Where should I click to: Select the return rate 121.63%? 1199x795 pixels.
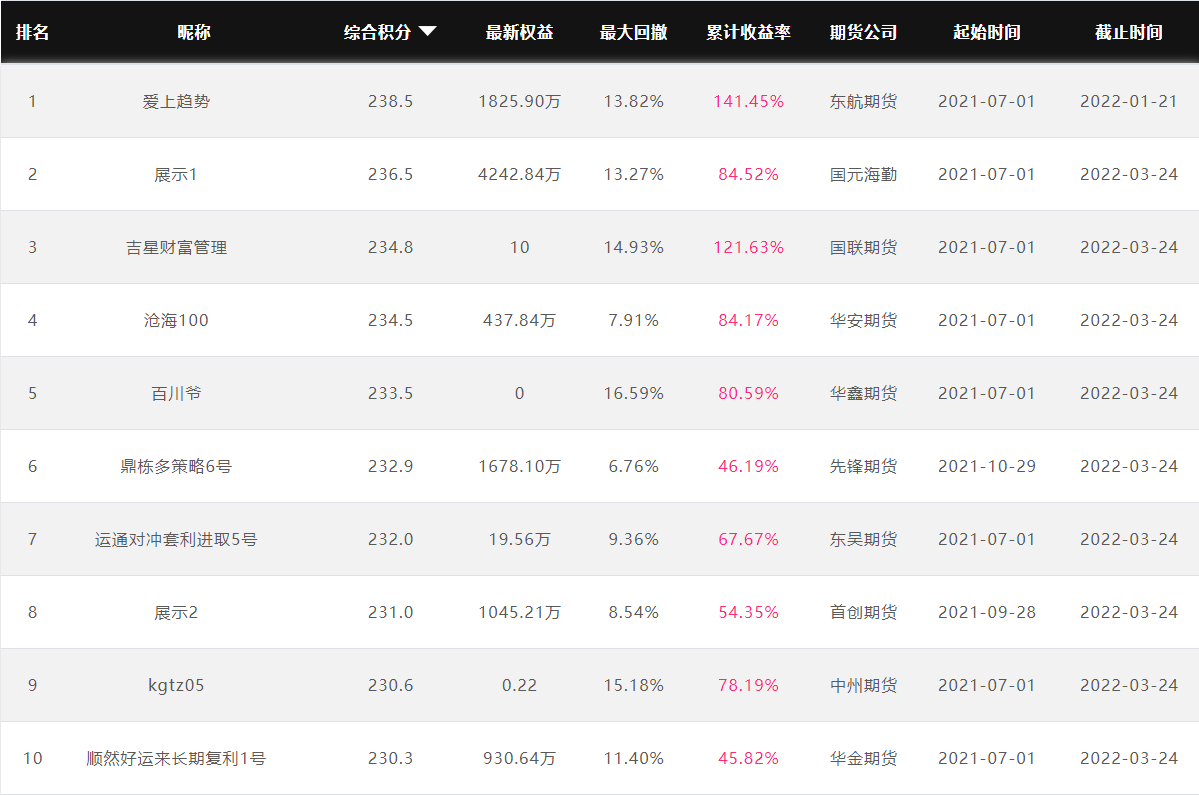coord(748,248)
